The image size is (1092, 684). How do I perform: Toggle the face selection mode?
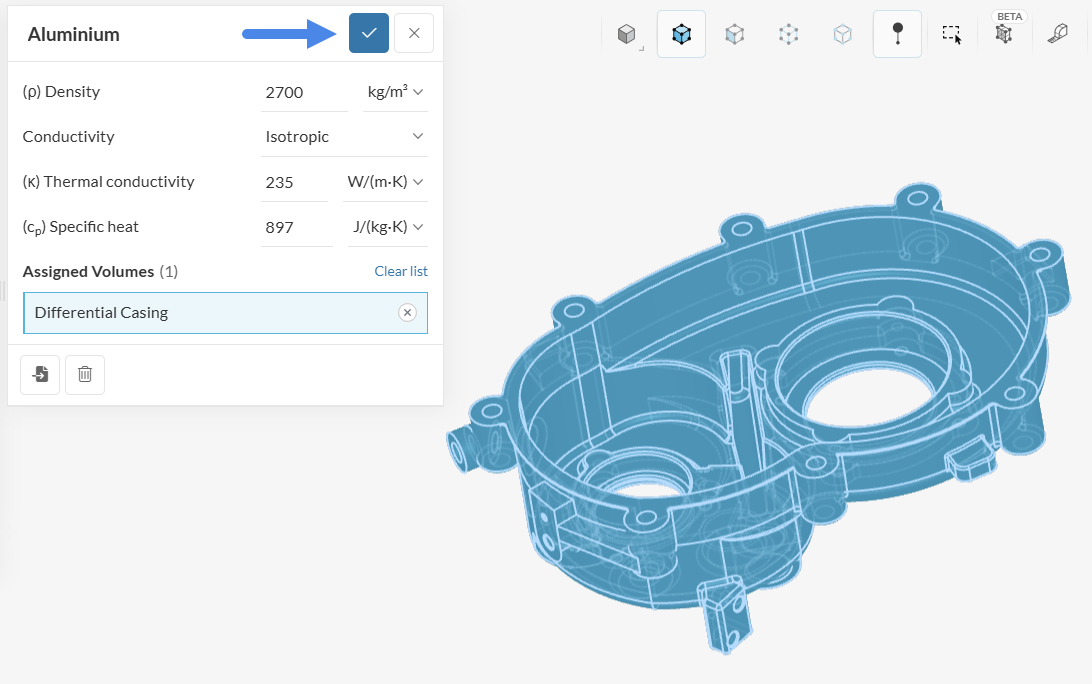[x=735, y=34]
